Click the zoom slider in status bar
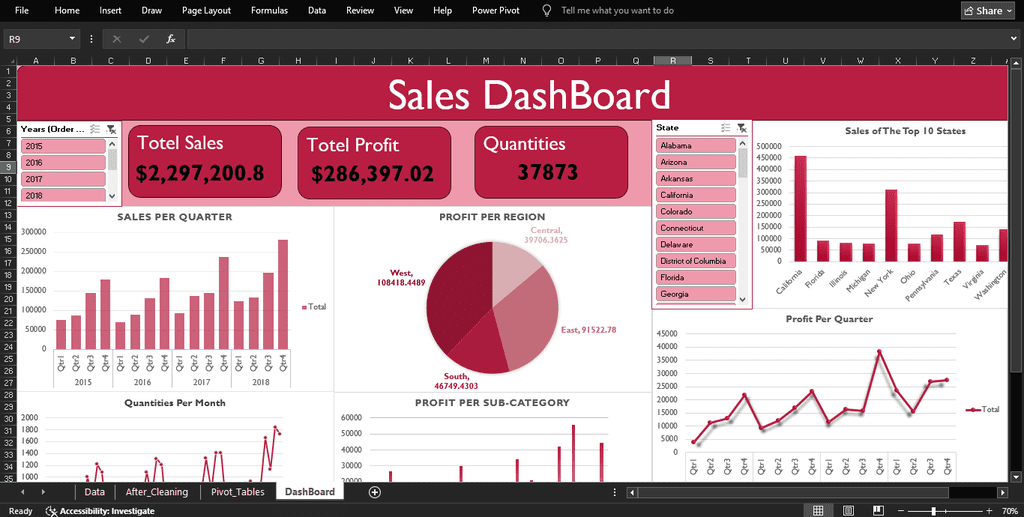 click(x=932, y=510)
